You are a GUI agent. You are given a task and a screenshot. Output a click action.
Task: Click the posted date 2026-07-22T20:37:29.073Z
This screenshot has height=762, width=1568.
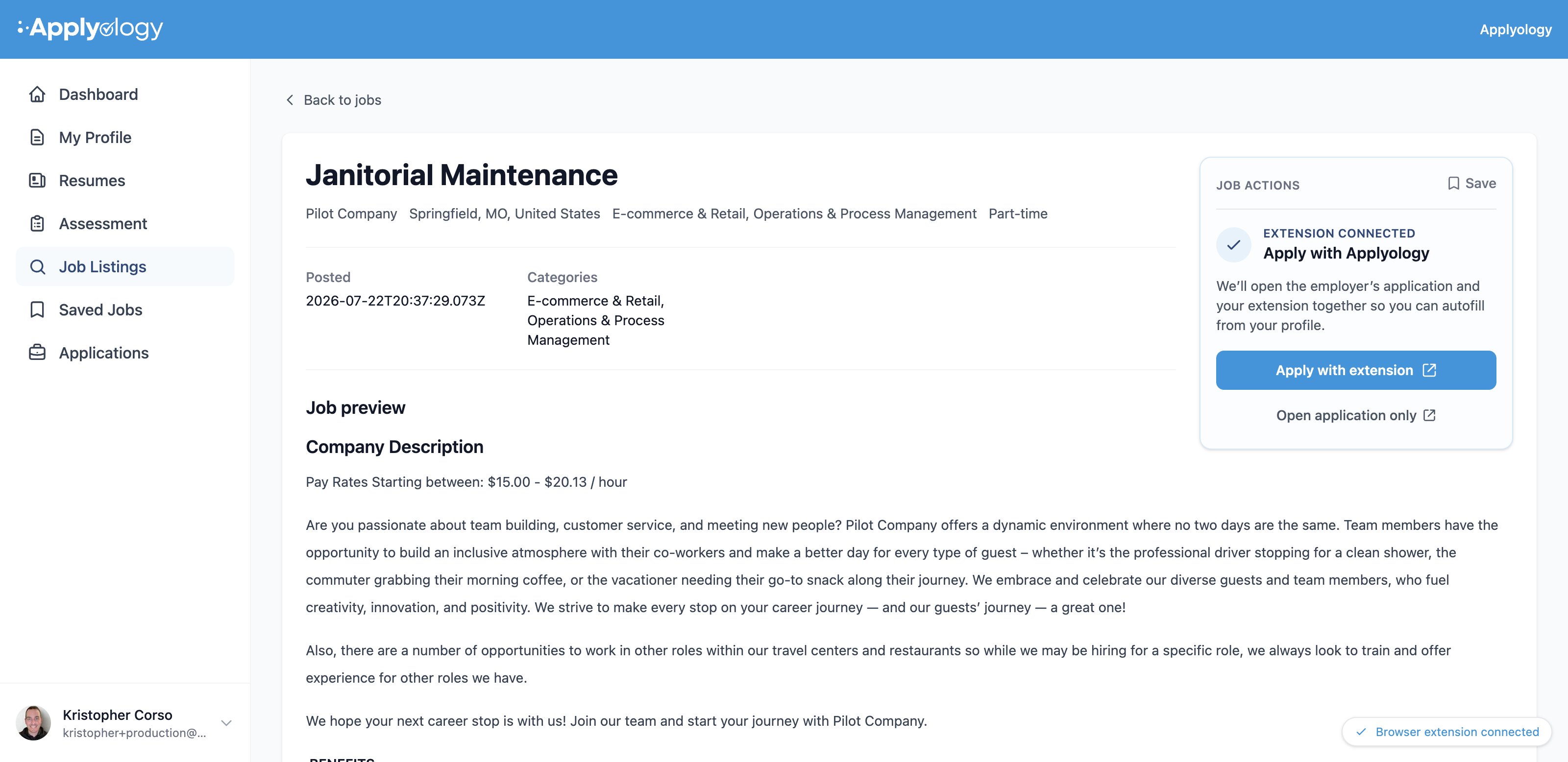pyautogui.click(x=395, y=300)
